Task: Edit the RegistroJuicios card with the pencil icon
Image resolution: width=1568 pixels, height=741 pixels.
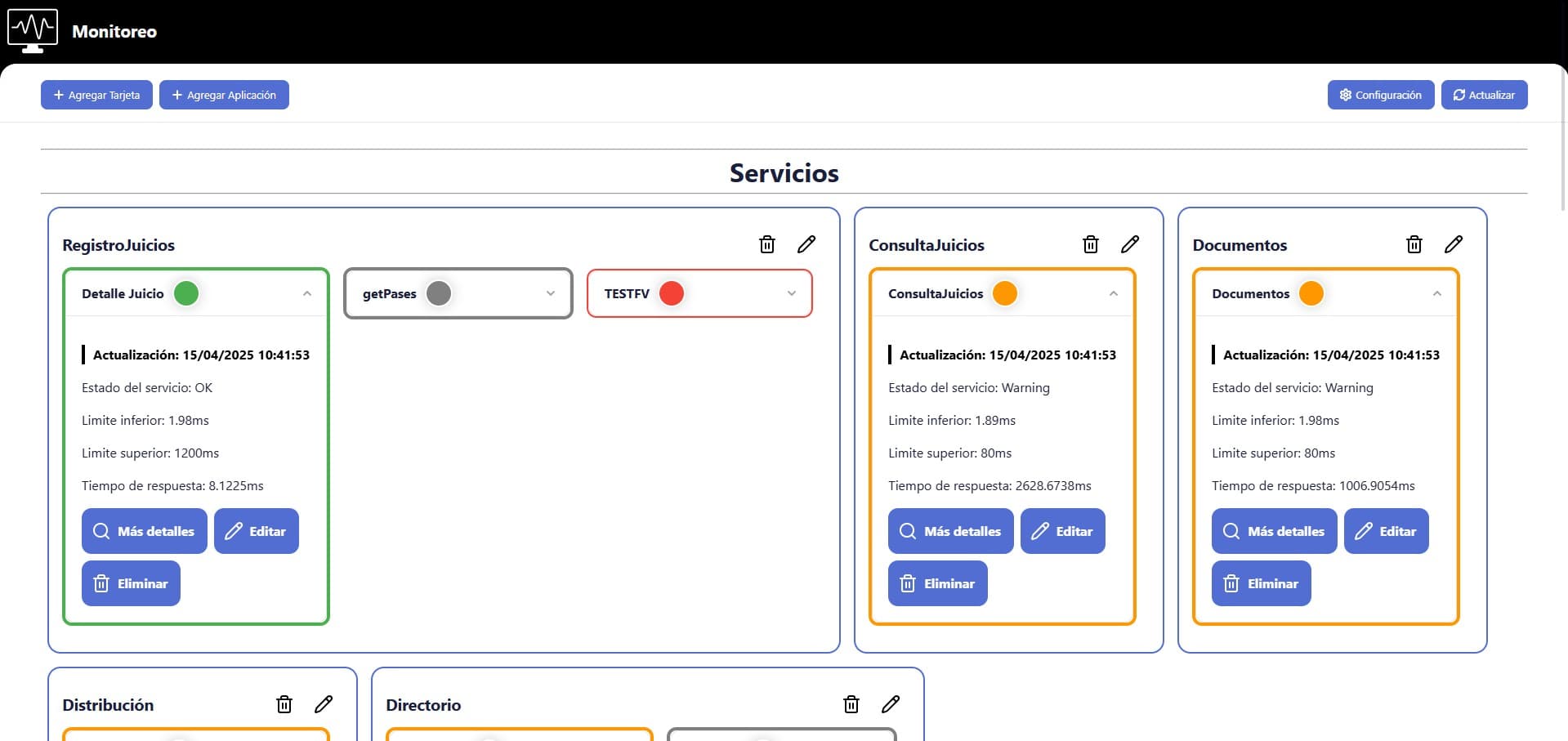Action: click(806, 244)
